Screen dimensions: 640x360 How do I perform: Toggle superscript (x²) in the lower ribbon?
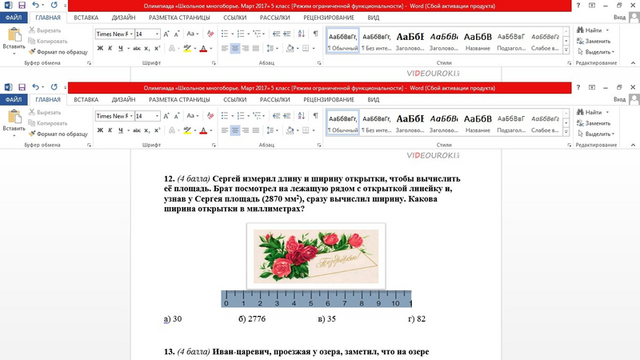coord(157,130)
